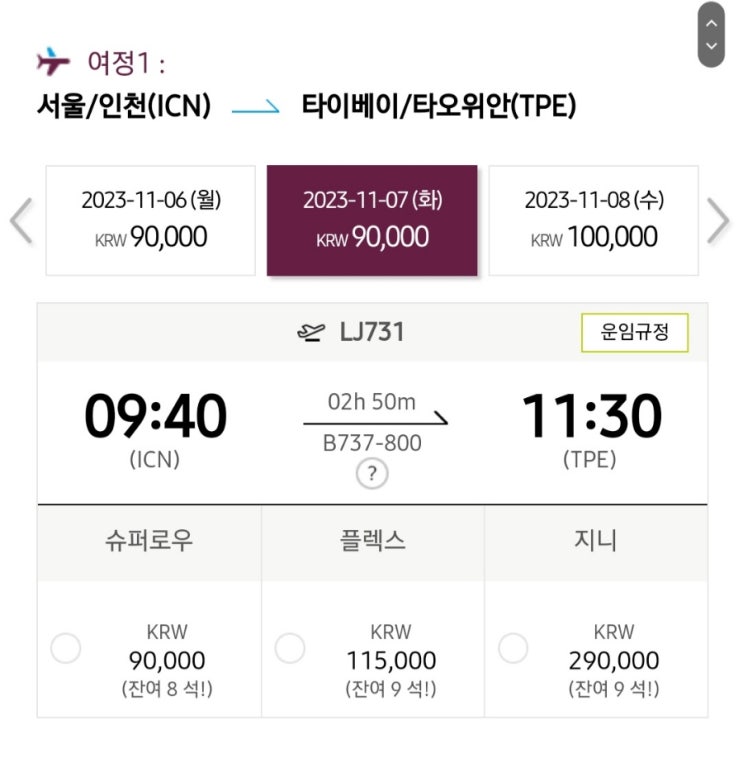The width and height of the screenshot is (743, 762).
Task: Choose the highlighted 2023-11-07 (화) date tab
Action: pos(372,220)
